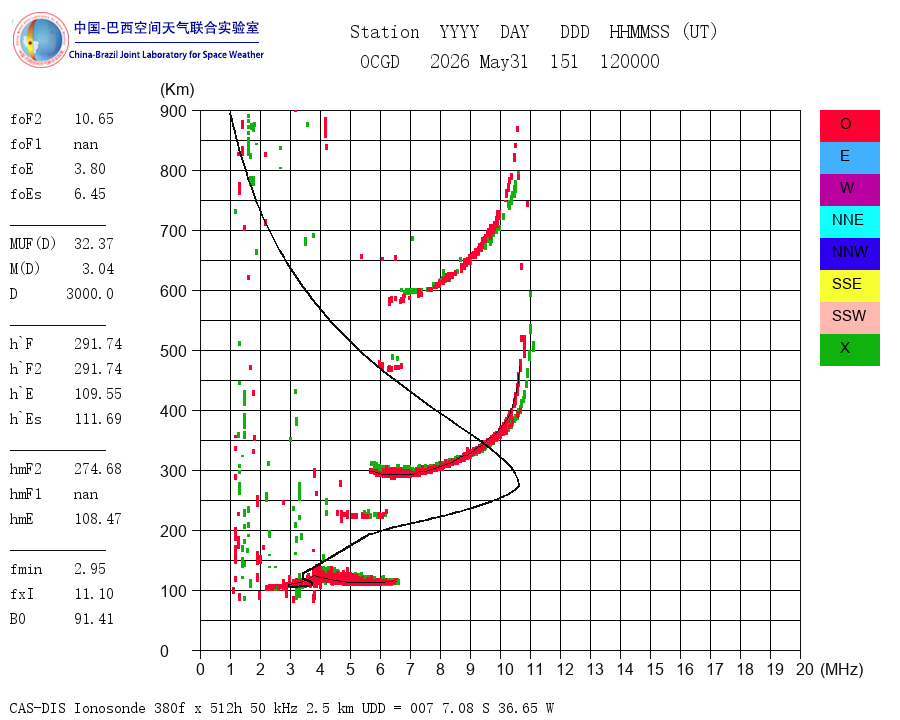Select the MUF(D) value 32.37
The image size is (900, 720).
click(x=94, y=243)
